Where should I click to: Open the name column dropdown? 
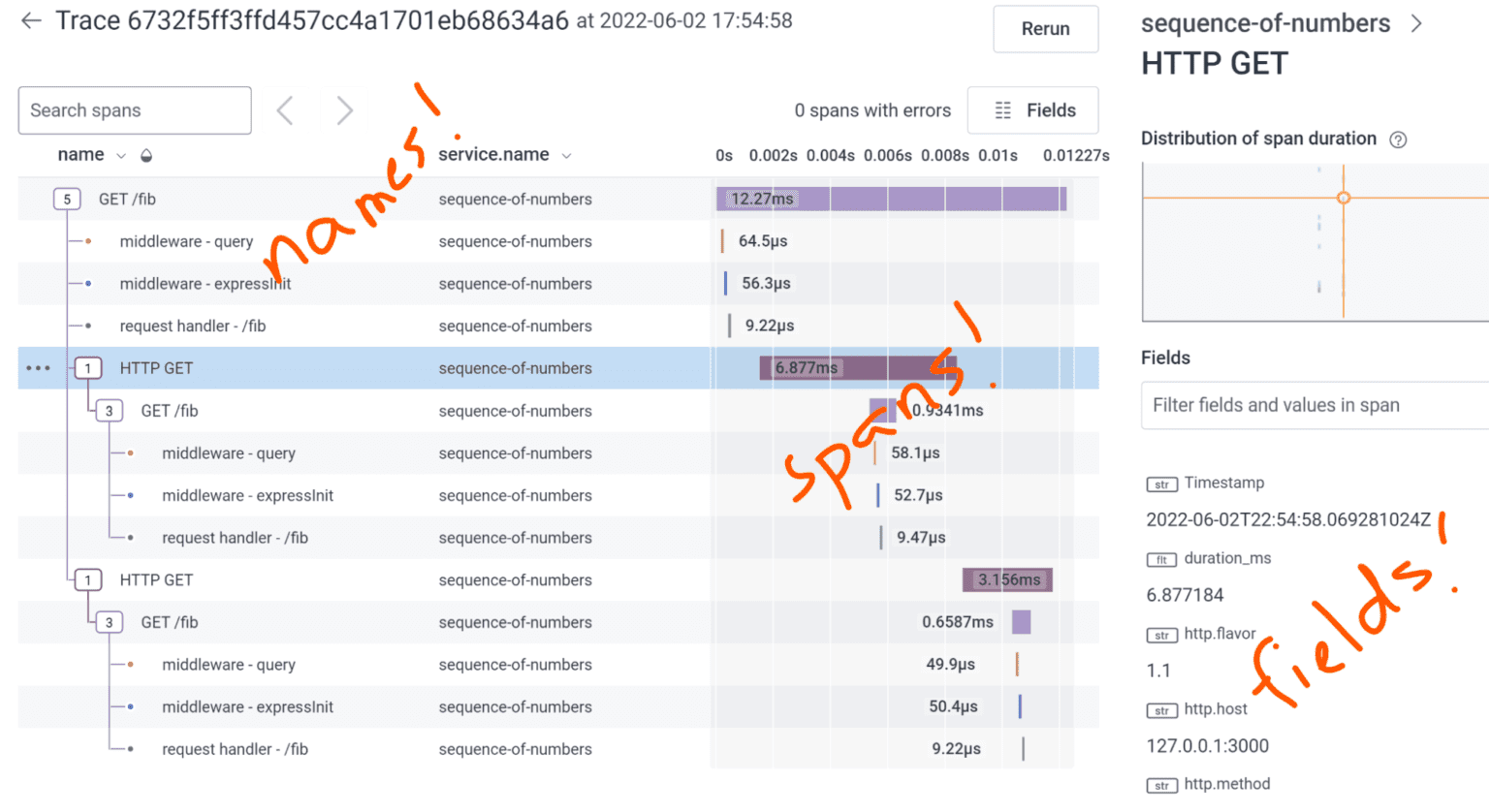point(121,156)
